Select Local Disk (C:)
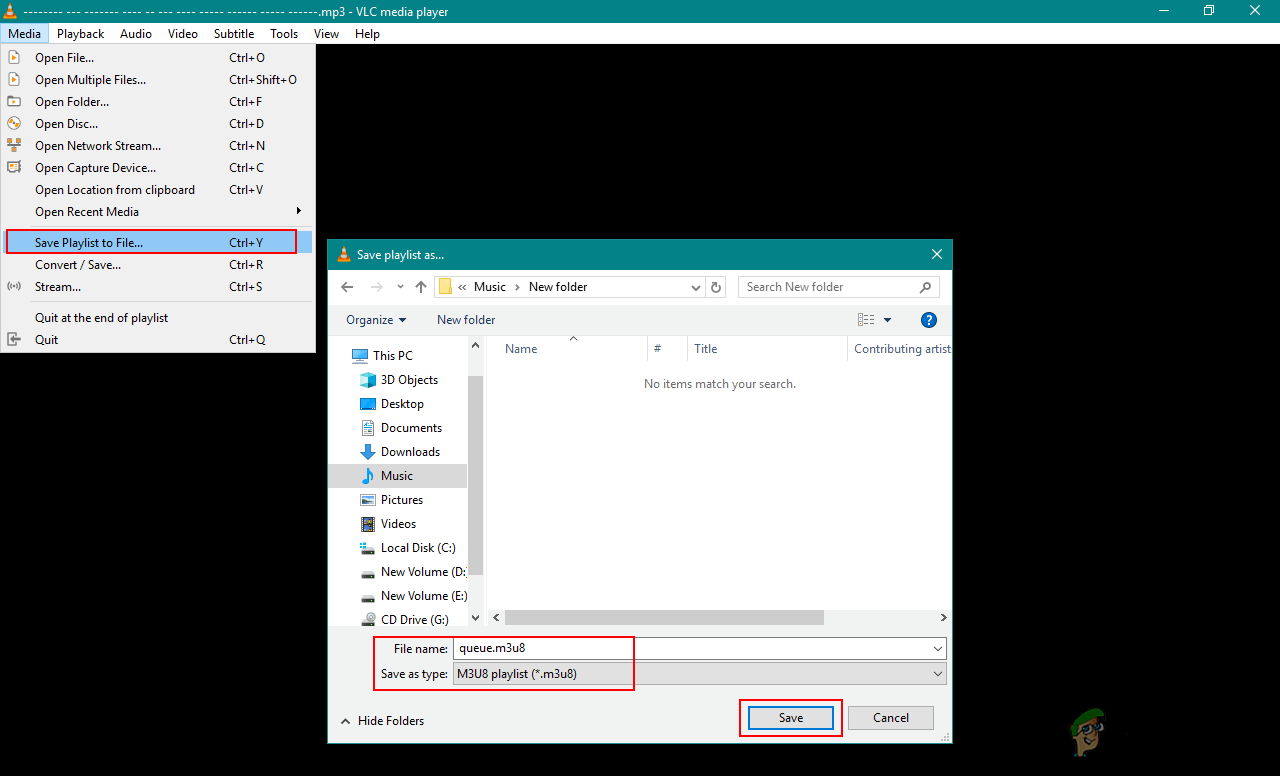 pos(407,548)
